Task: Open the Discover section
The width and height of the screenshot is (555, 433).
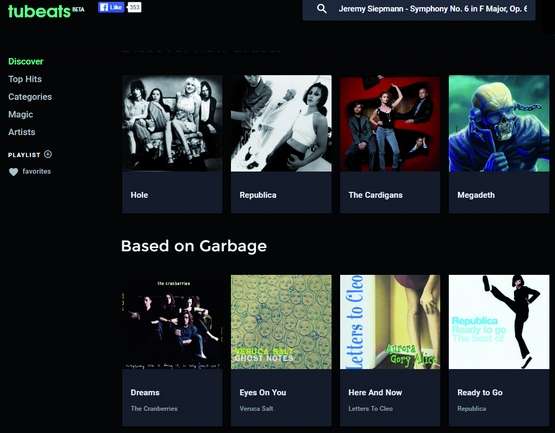Action: coord(26,61)
